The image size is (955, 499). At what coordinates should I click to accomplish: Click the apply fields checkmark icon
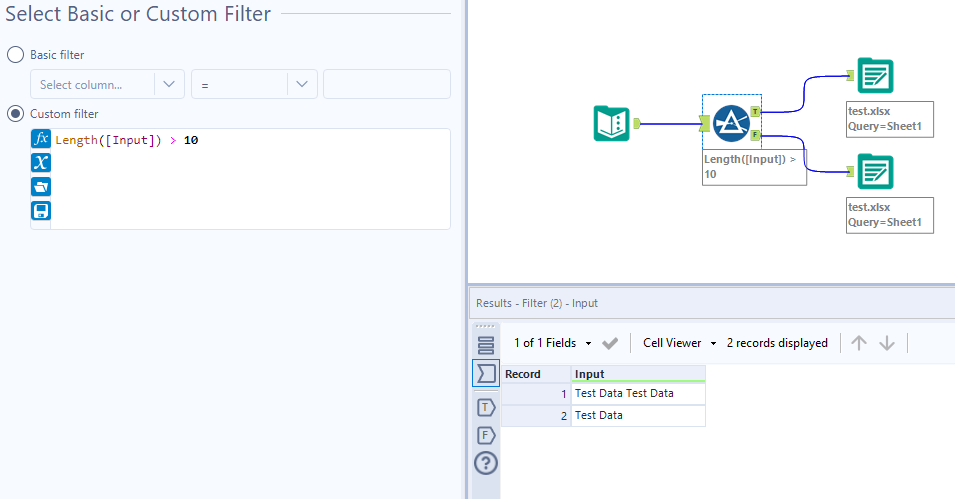coord(610,343)
